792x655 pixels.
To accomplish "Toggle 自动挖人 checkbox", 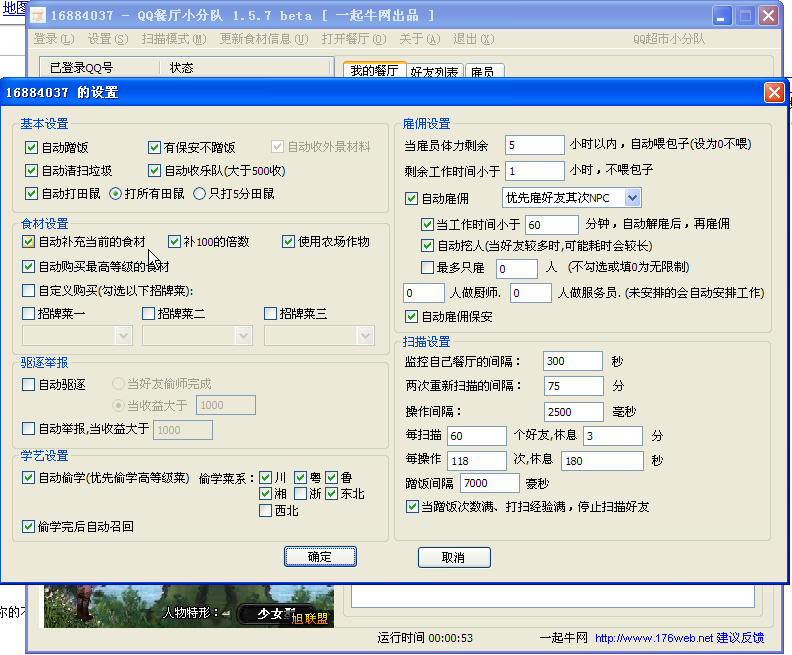I will [x=427, y=246].
